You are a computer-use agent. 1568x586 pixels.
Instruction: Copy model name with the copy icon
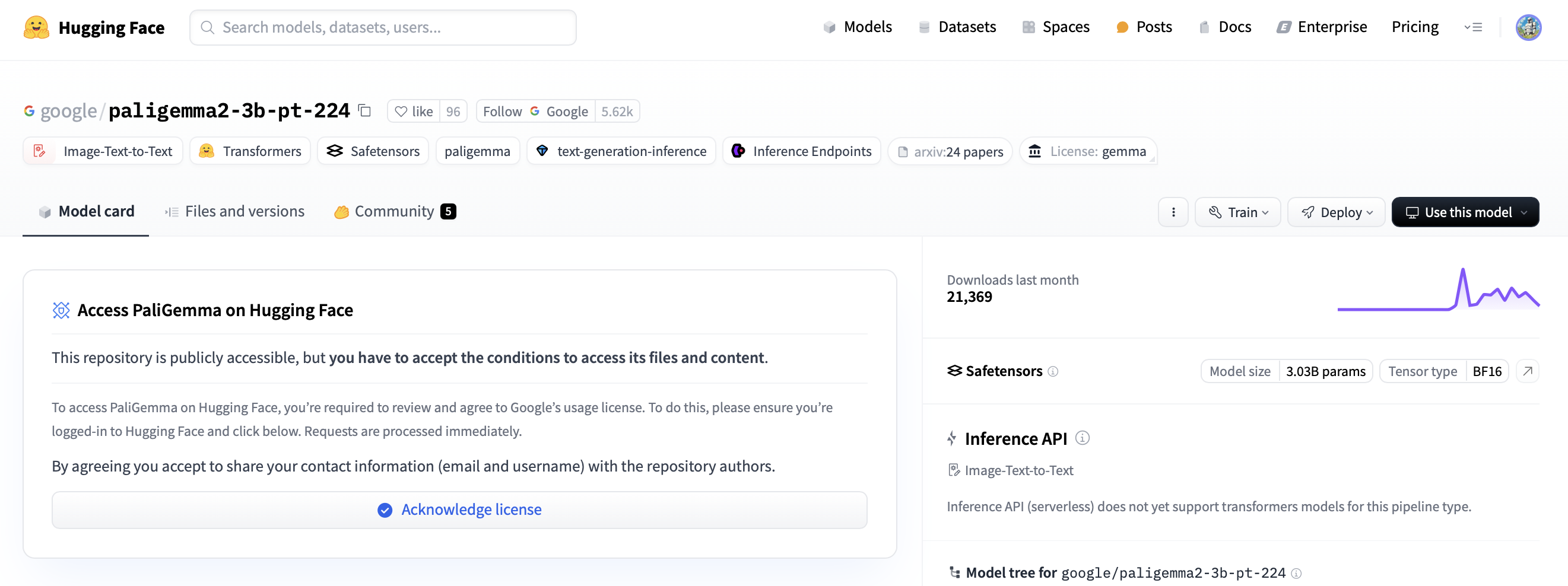[x=364, y=111]
